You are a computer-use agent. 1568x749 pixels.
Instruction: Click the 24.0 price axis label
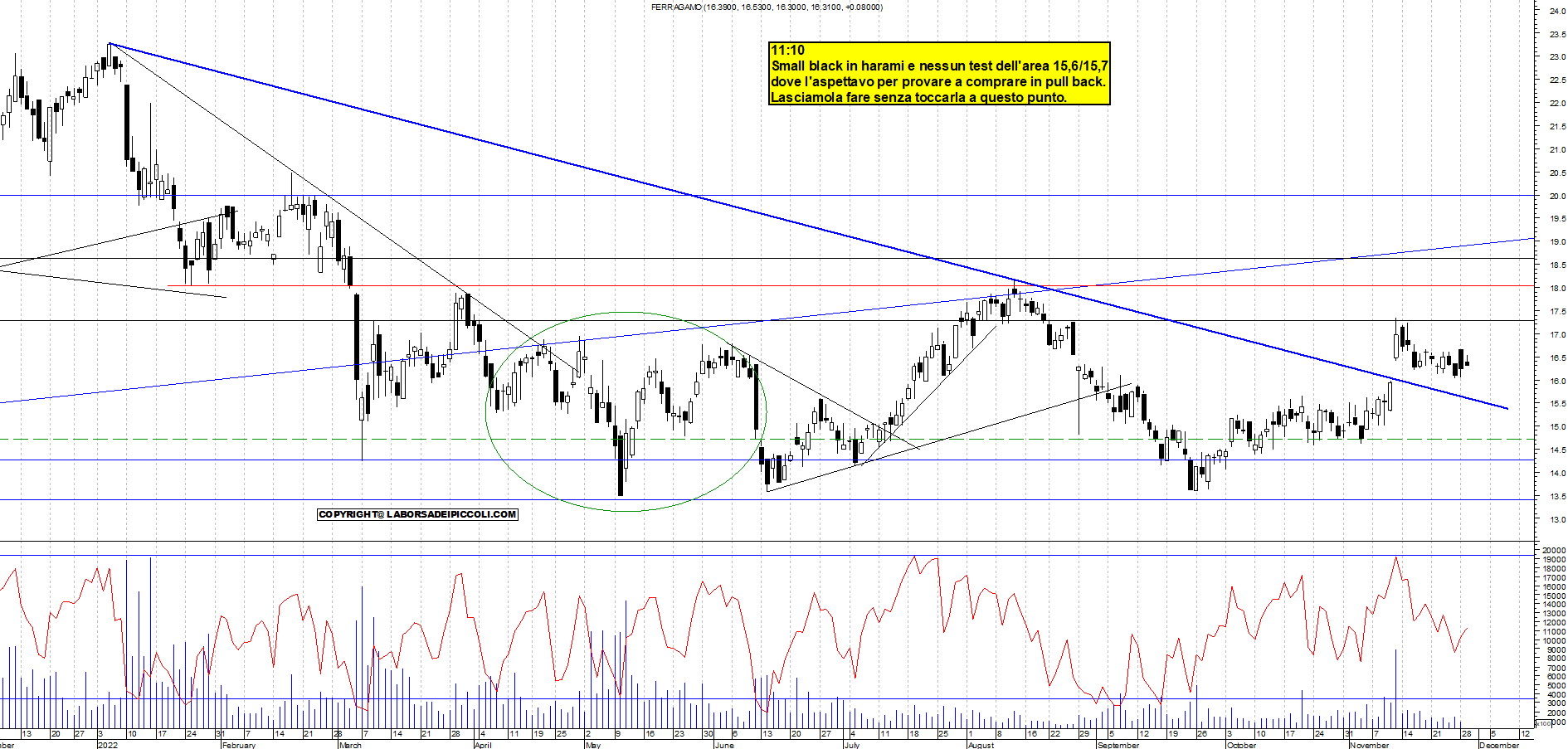pyautogui.click(x=1557, y=11)
